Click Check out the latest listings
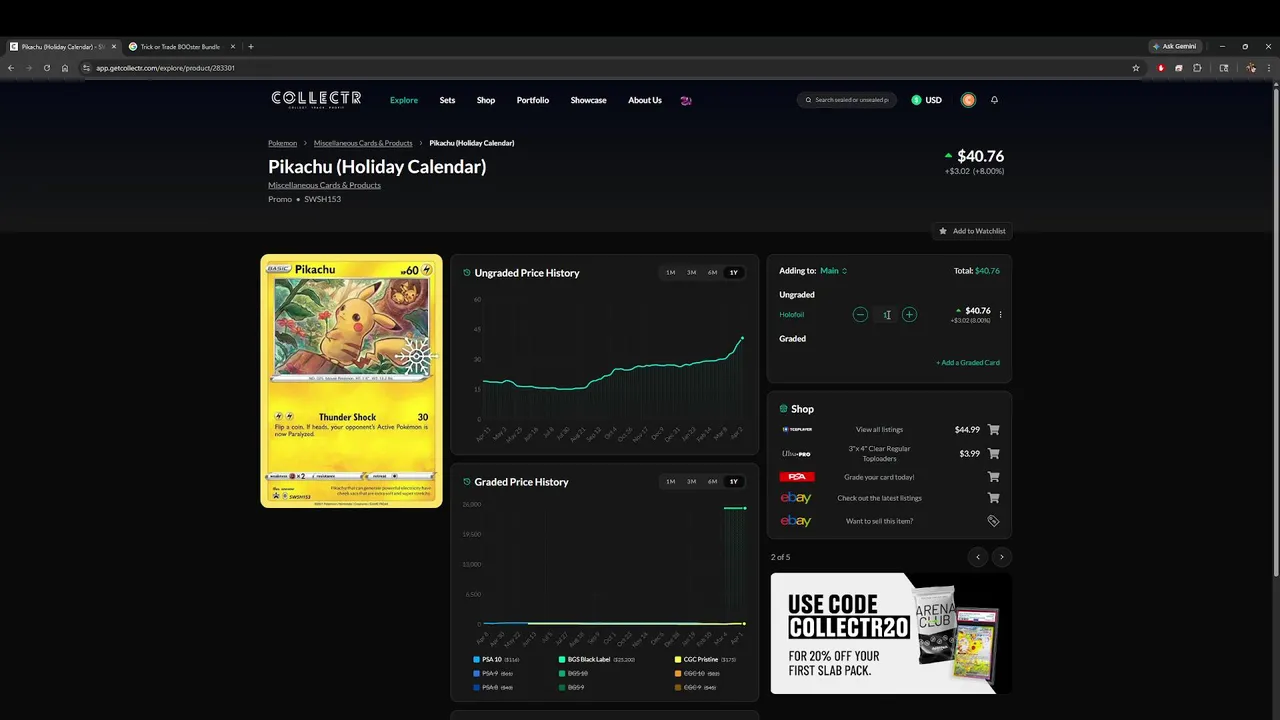Image resolution: width=1280 pixels, height=720 pixels. pyautogui.click(x=879, y=498)
